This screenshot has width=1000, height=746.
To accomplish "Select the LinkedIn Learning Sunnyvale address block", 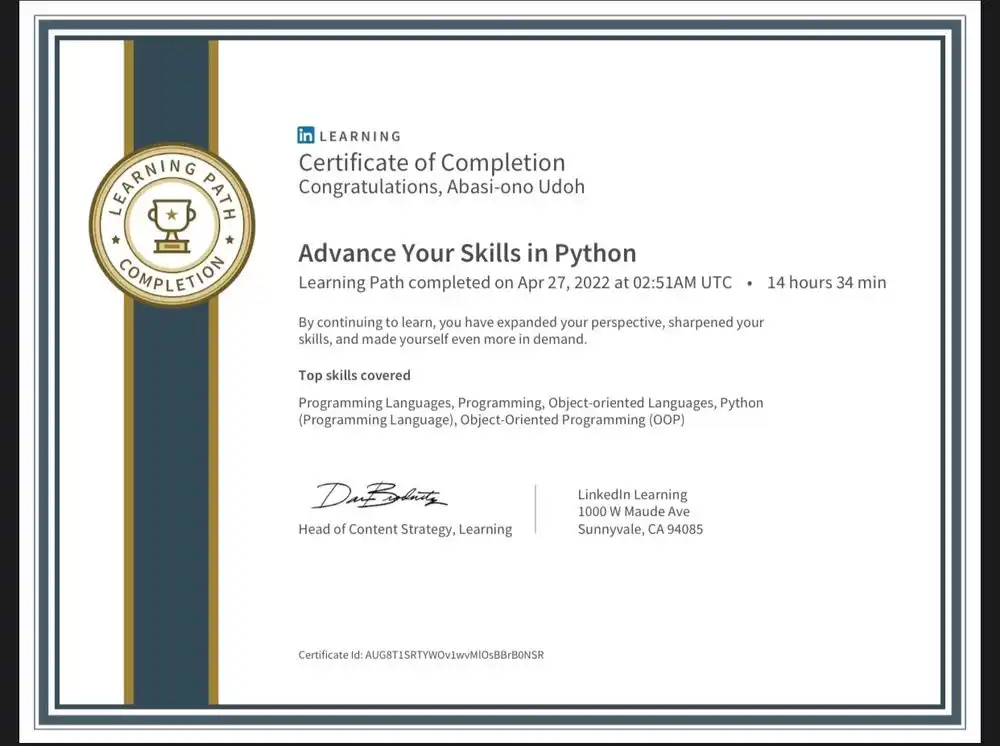I will (x=640, y=511).
